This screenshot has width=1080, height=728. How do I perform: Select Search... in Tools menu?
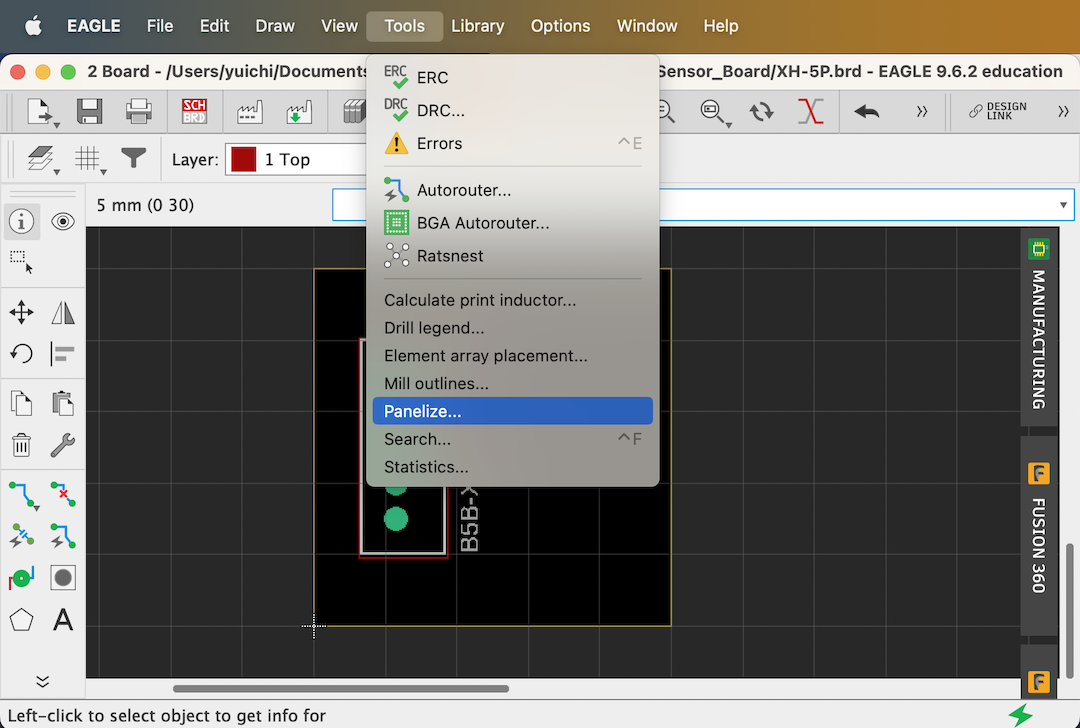[512, 439]
